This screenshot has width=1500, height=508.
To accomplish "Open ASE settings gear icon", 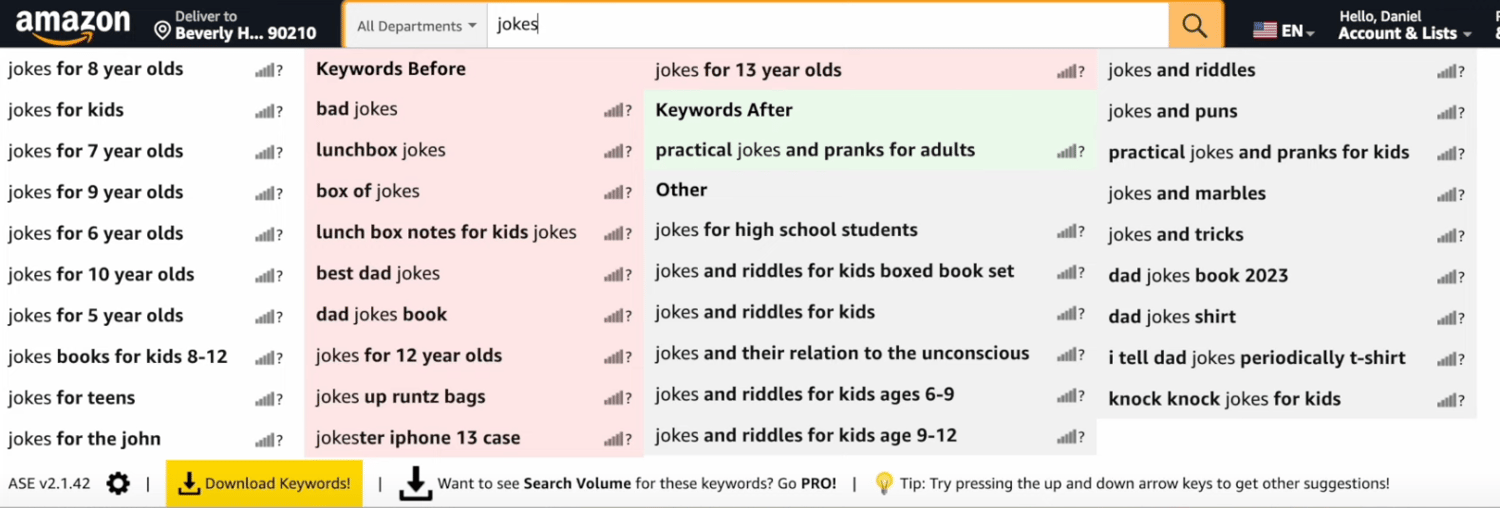I will click(118, 484).
